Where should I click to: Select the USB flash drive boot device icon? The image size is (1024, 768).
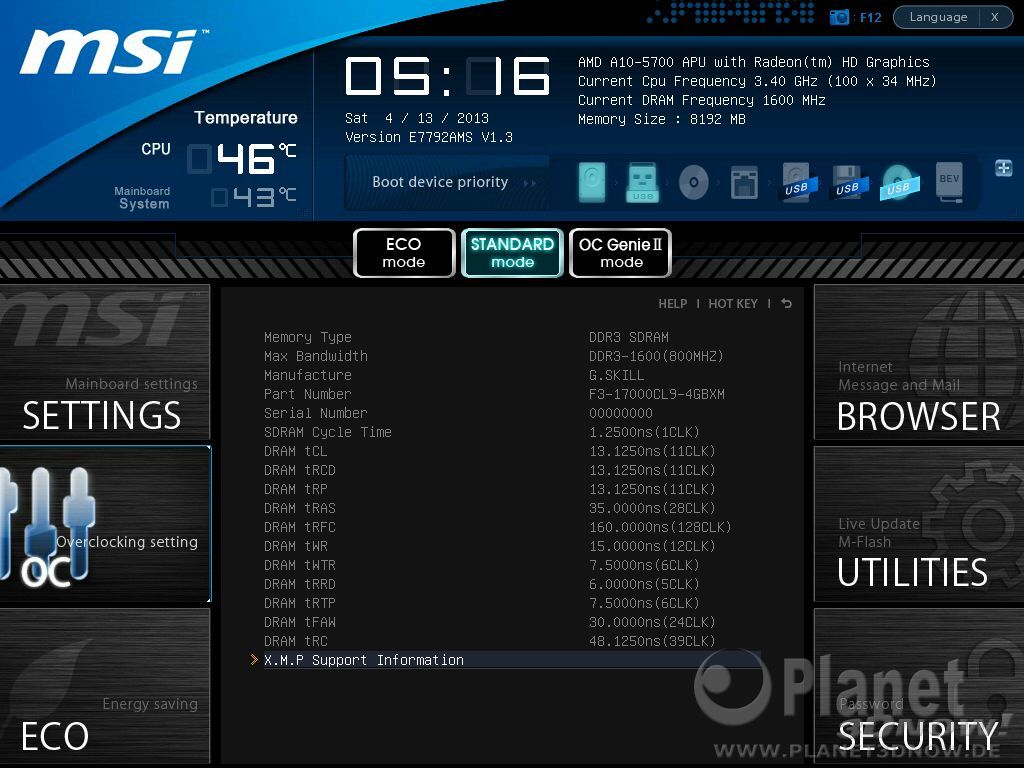(x=643, y=182)
